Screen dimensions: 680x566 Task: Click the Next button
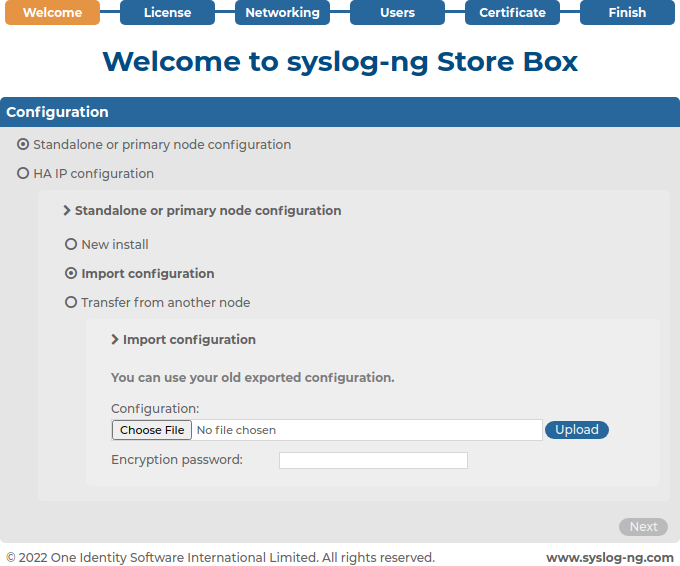pyautogui.click(x=644, y=527)
